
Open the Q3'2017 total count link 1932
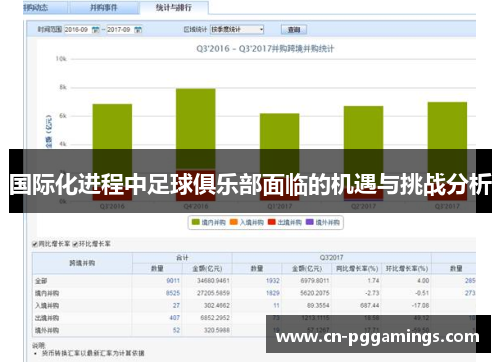(x=273, y=281)
